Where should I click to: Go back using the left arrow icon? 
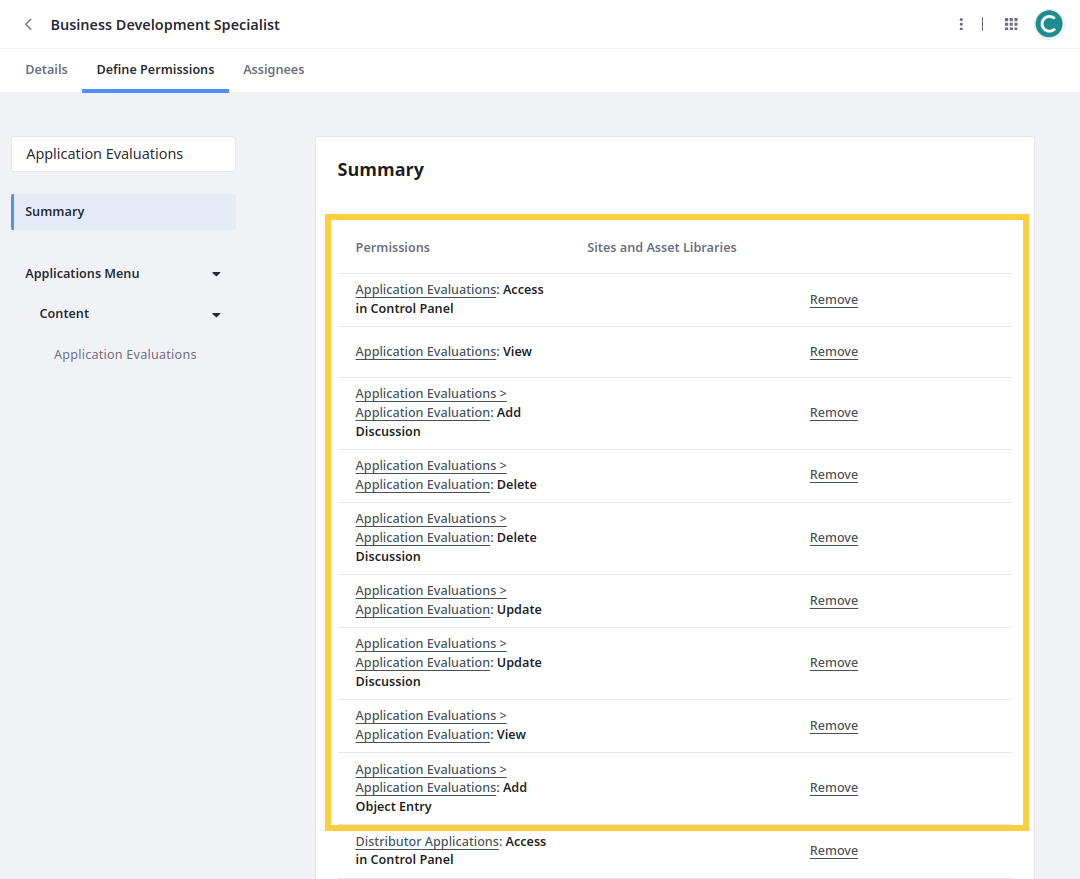coord(28,25)
